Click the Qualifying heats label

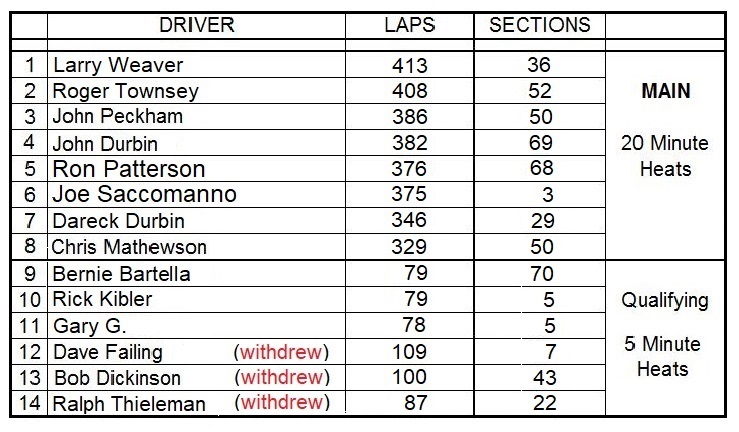click(x=665, y=301)
